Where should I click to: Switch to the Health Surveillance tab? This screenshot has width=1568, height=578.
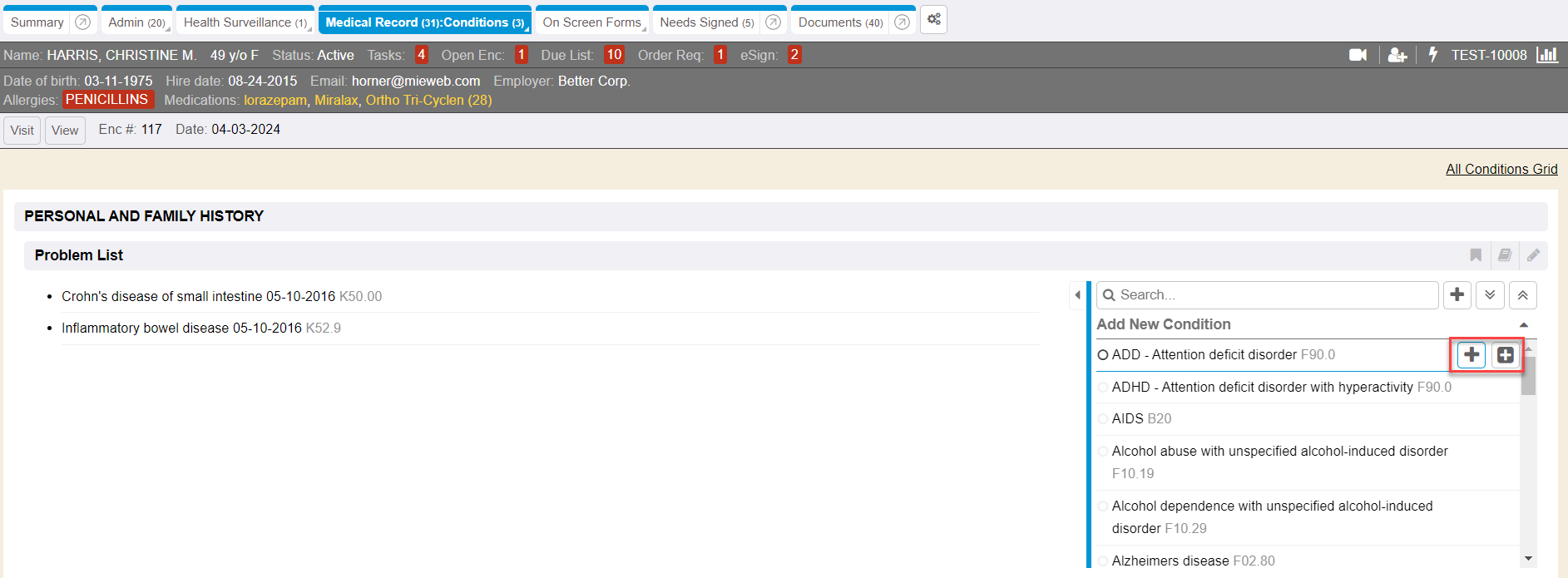click(244, 22)
